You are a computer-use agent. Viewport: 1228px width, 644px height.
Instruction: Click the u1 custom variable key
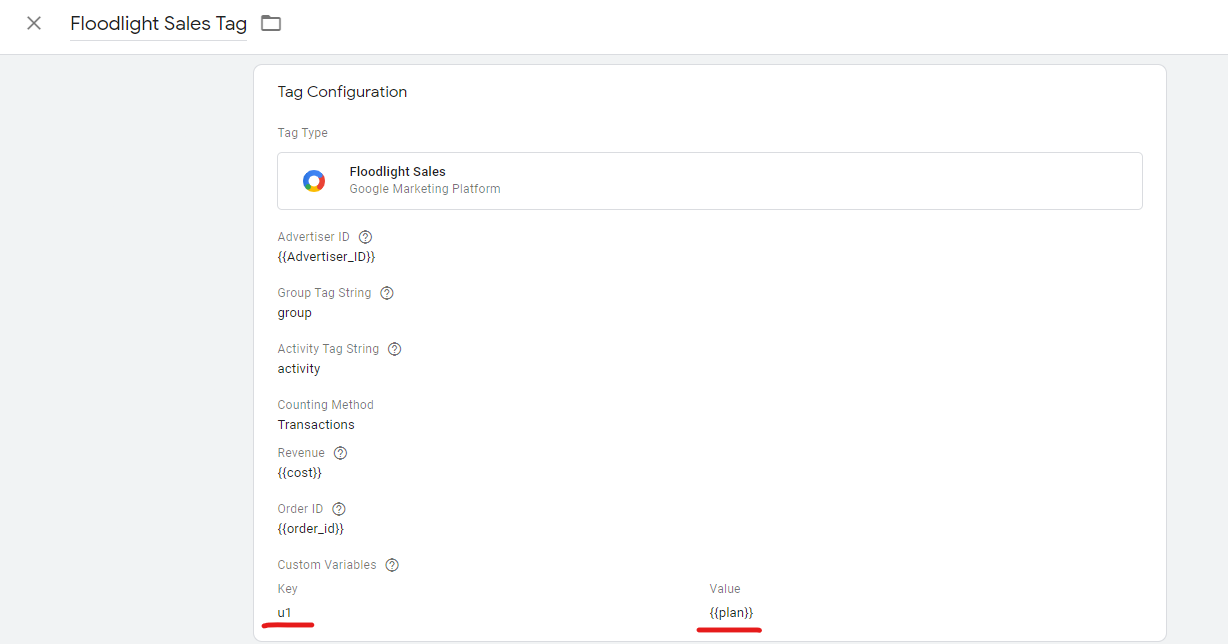pyautogui.click(x=285, y=613)
